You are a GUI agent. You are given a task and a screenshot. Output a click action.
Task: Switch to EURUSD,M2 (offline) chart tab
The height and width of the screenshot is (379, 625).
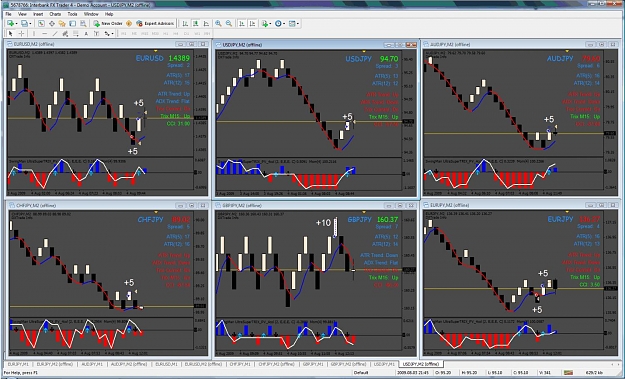pyautogui.click(x=203, y=364)
